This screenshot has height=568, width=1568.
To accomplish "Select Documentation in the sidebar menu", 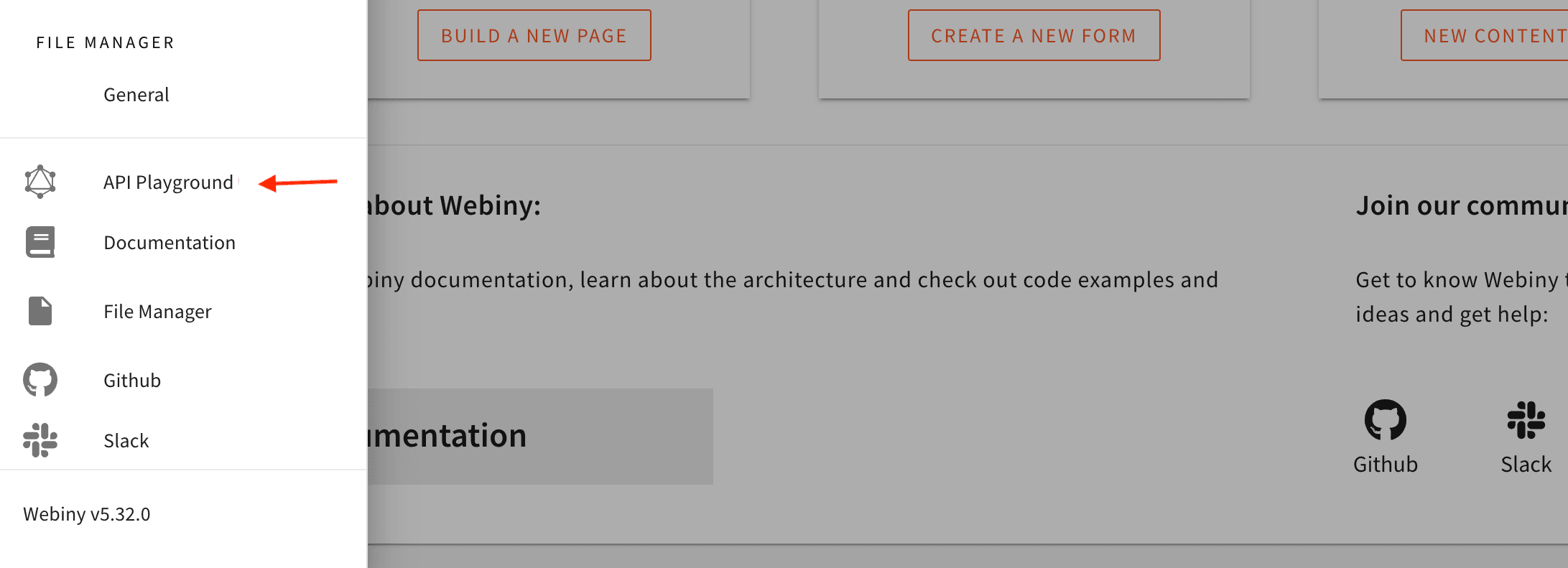I will pyautogui.click(x=170, y=243).
